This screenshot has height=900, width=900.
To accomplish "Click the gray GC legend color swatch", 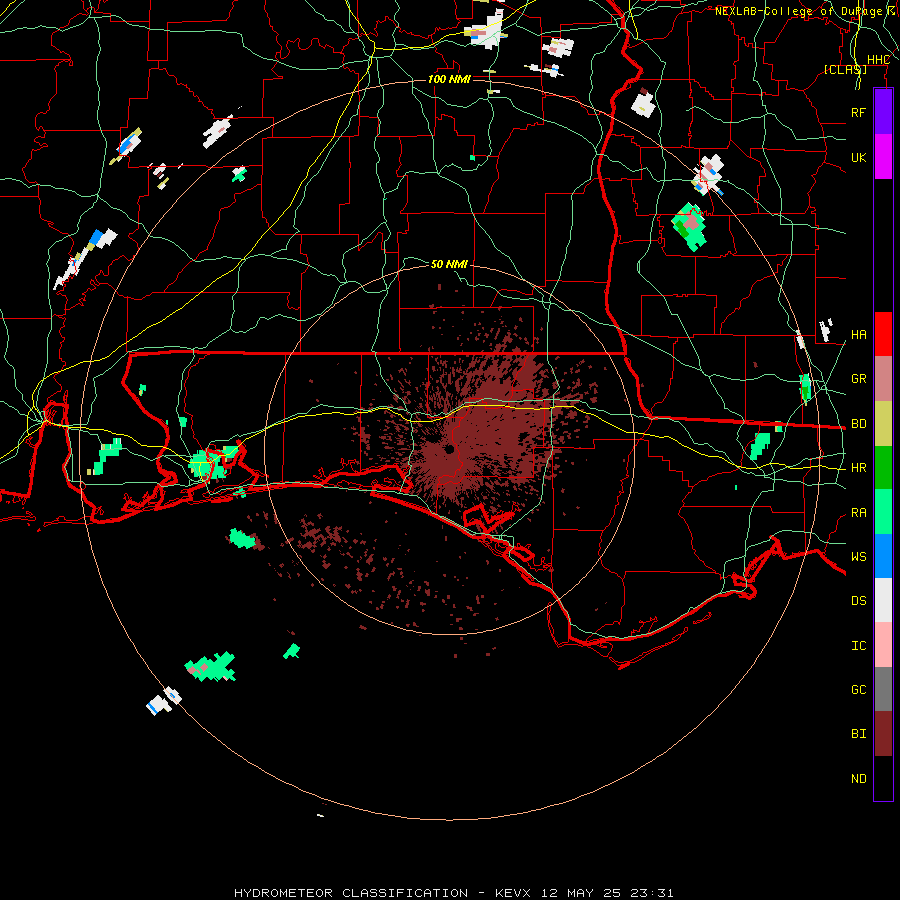I will pos(883,689).
